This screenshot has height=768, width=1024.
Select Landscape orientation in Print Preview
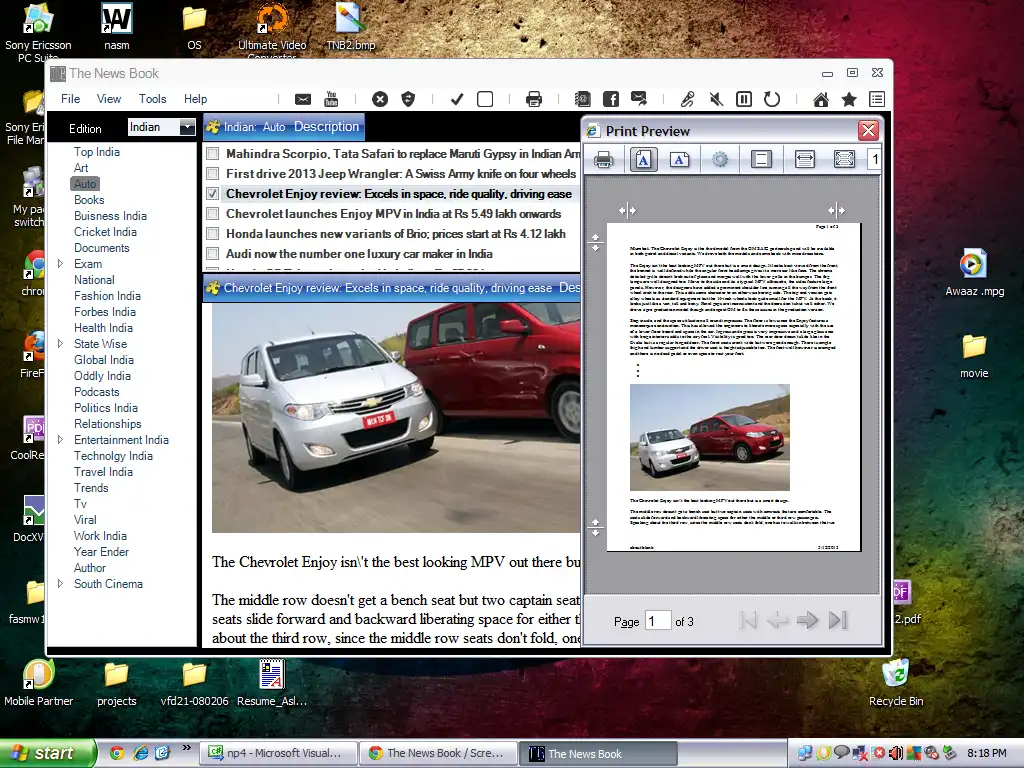679,159
